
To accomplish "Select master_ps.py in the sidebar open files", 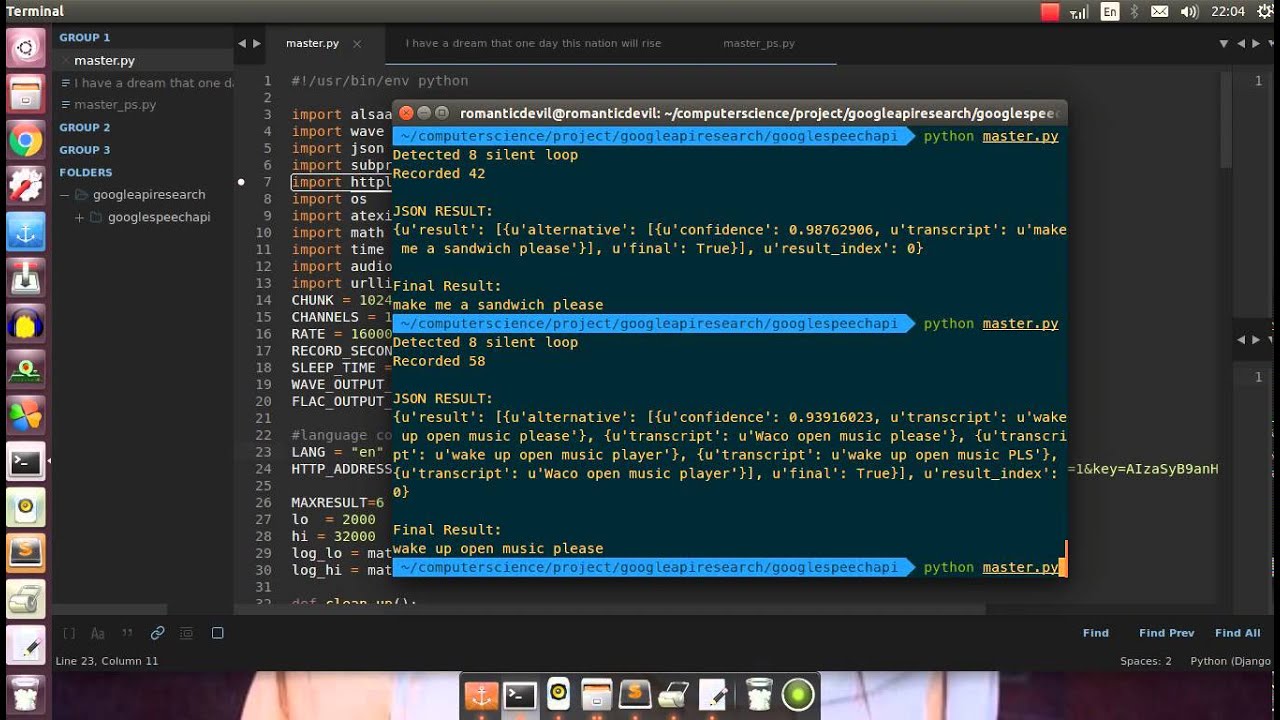I will 115,104.
